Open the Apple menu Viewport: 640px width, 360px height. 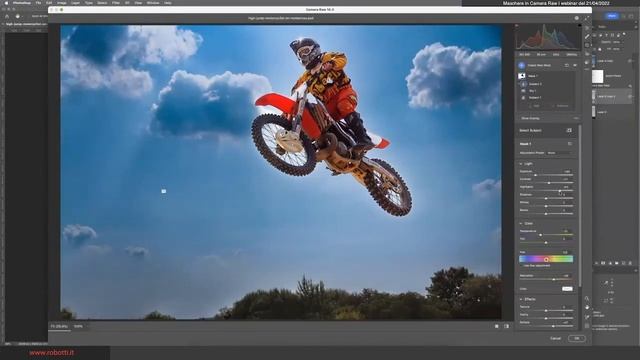[6, 2]
